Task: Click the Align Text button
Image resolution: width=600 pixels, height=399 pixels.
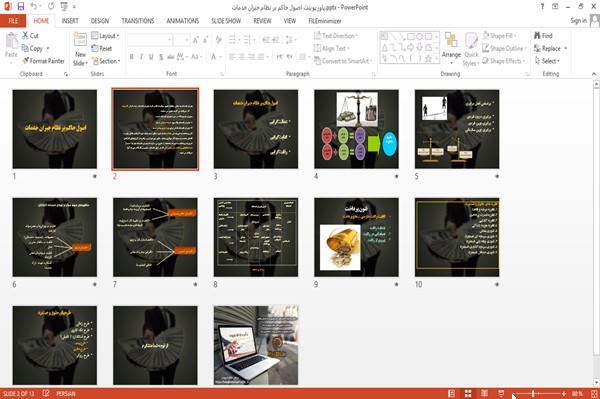Action: coord(331,48)
